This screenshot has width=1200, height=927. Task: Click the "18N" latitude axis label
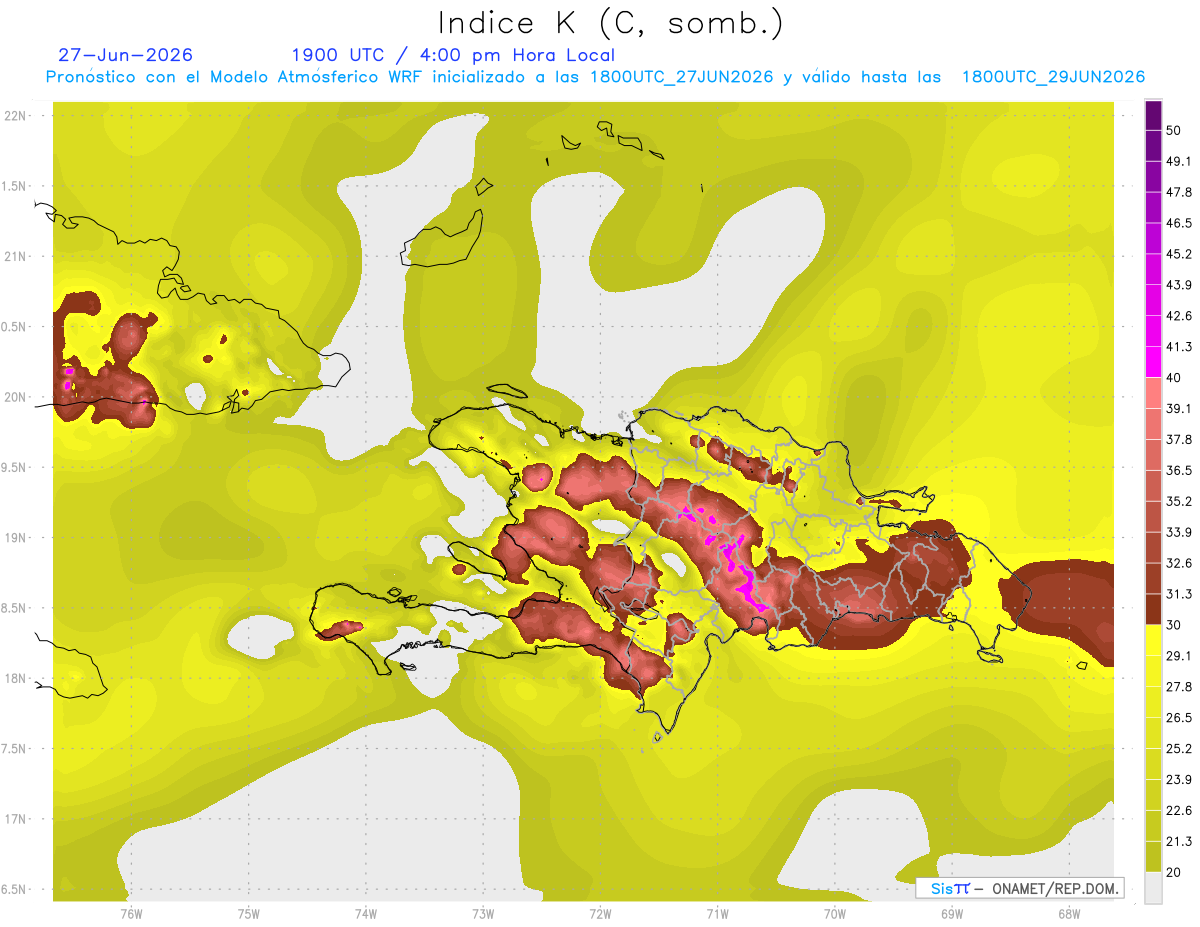16,679
